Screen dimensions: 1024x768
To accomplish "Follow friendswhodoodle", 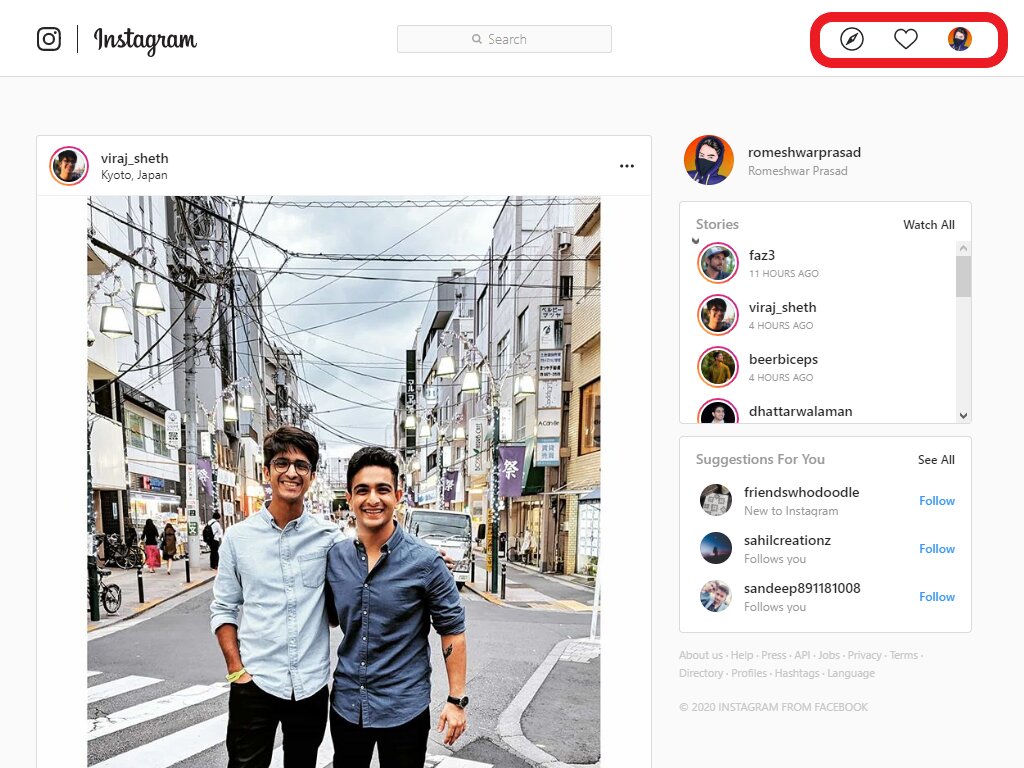I will coord(936,501).
